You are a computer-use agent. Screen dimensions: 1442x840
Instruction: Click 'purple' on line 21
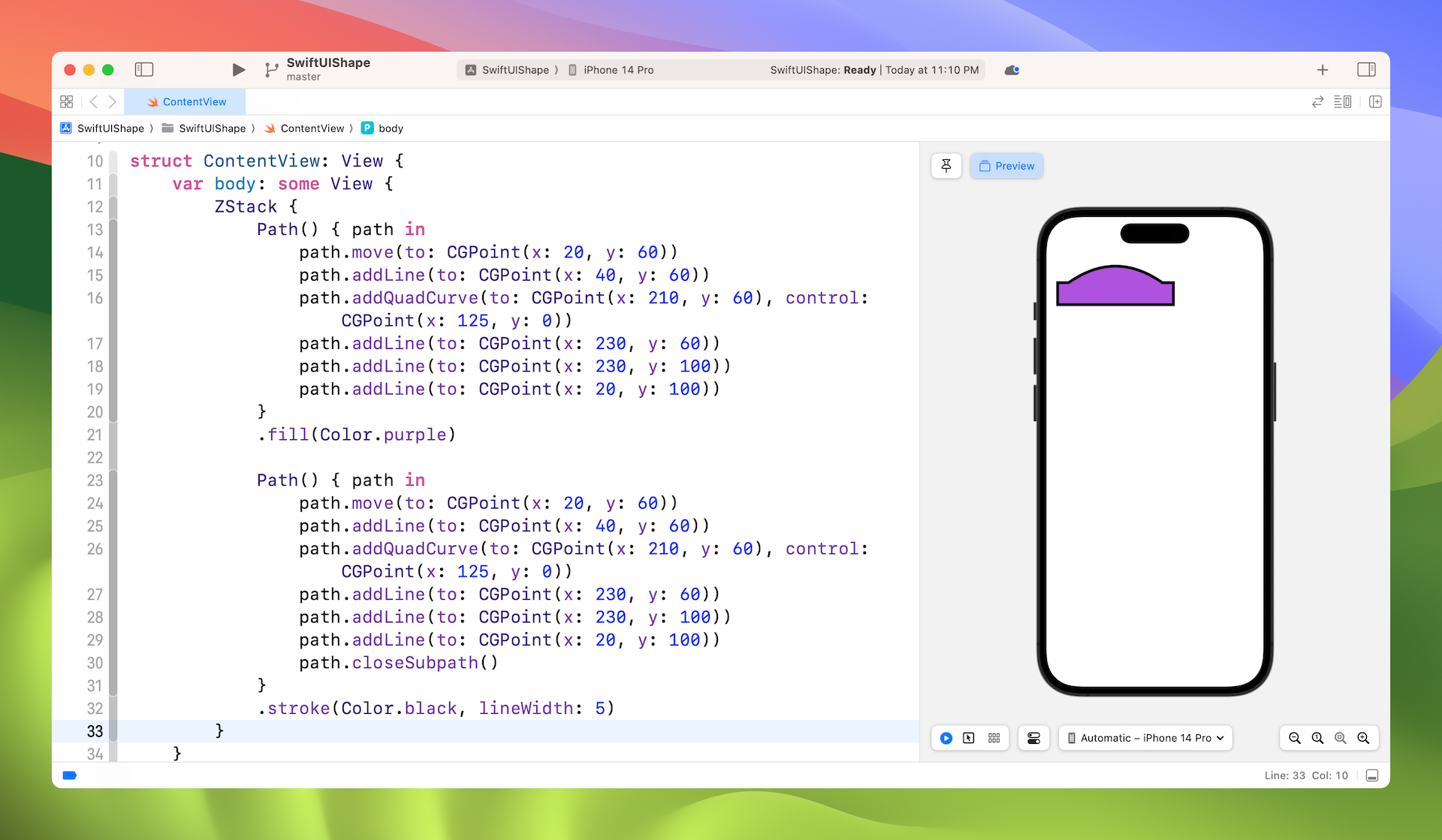click(x=415, y=435)
